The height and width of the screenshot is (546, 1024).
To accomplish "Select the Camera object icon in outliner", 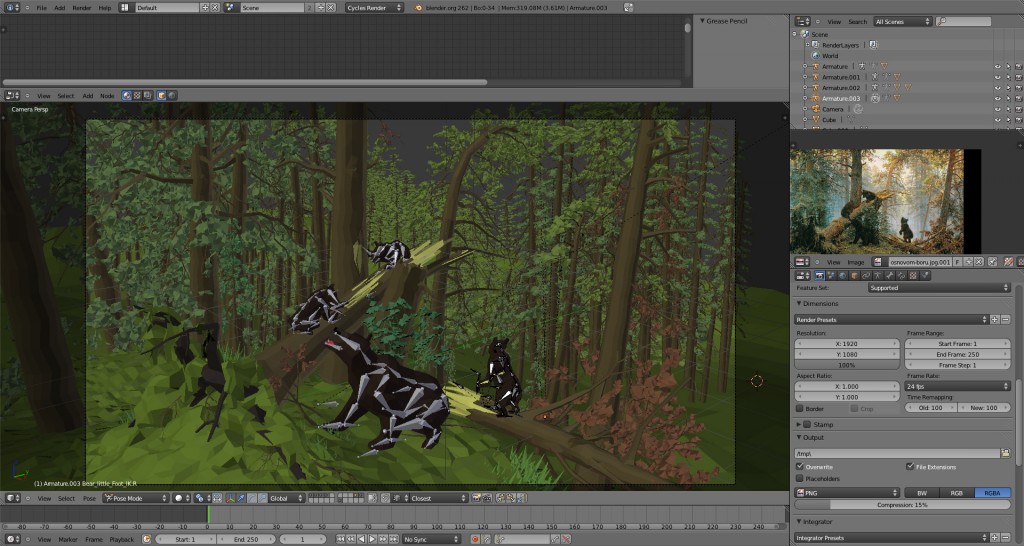I will 815,109.
